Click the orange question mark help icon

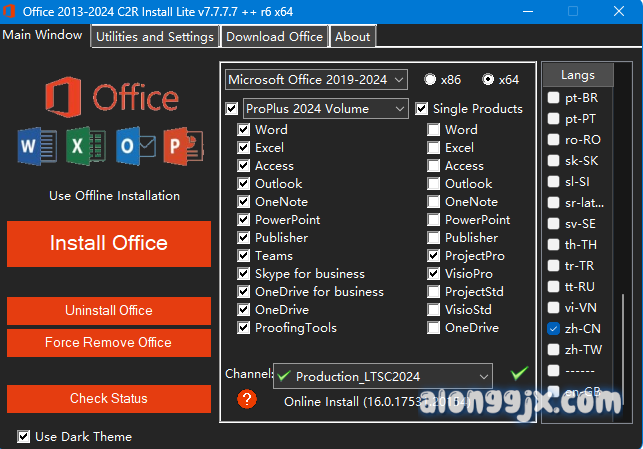pos(247,400)
